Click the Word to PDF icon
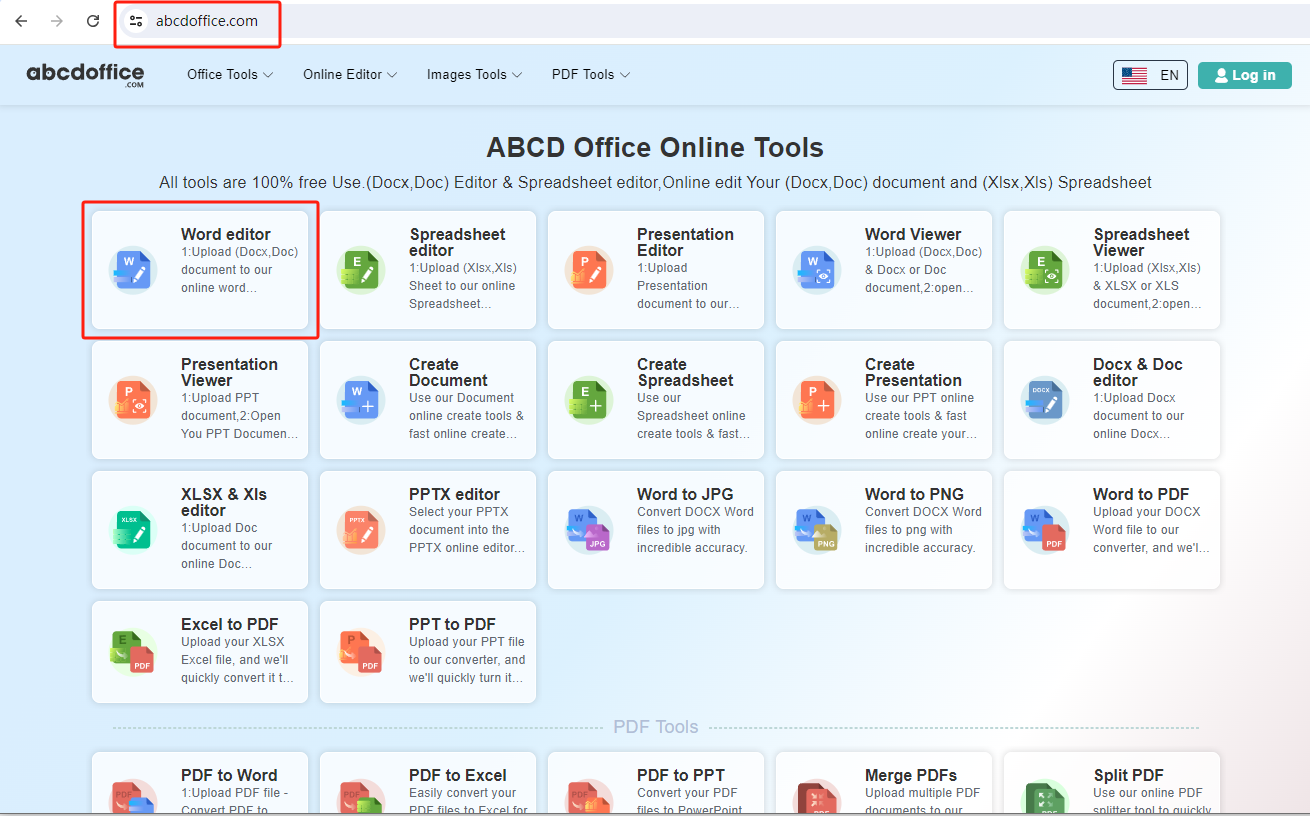 click(1045, 530)
